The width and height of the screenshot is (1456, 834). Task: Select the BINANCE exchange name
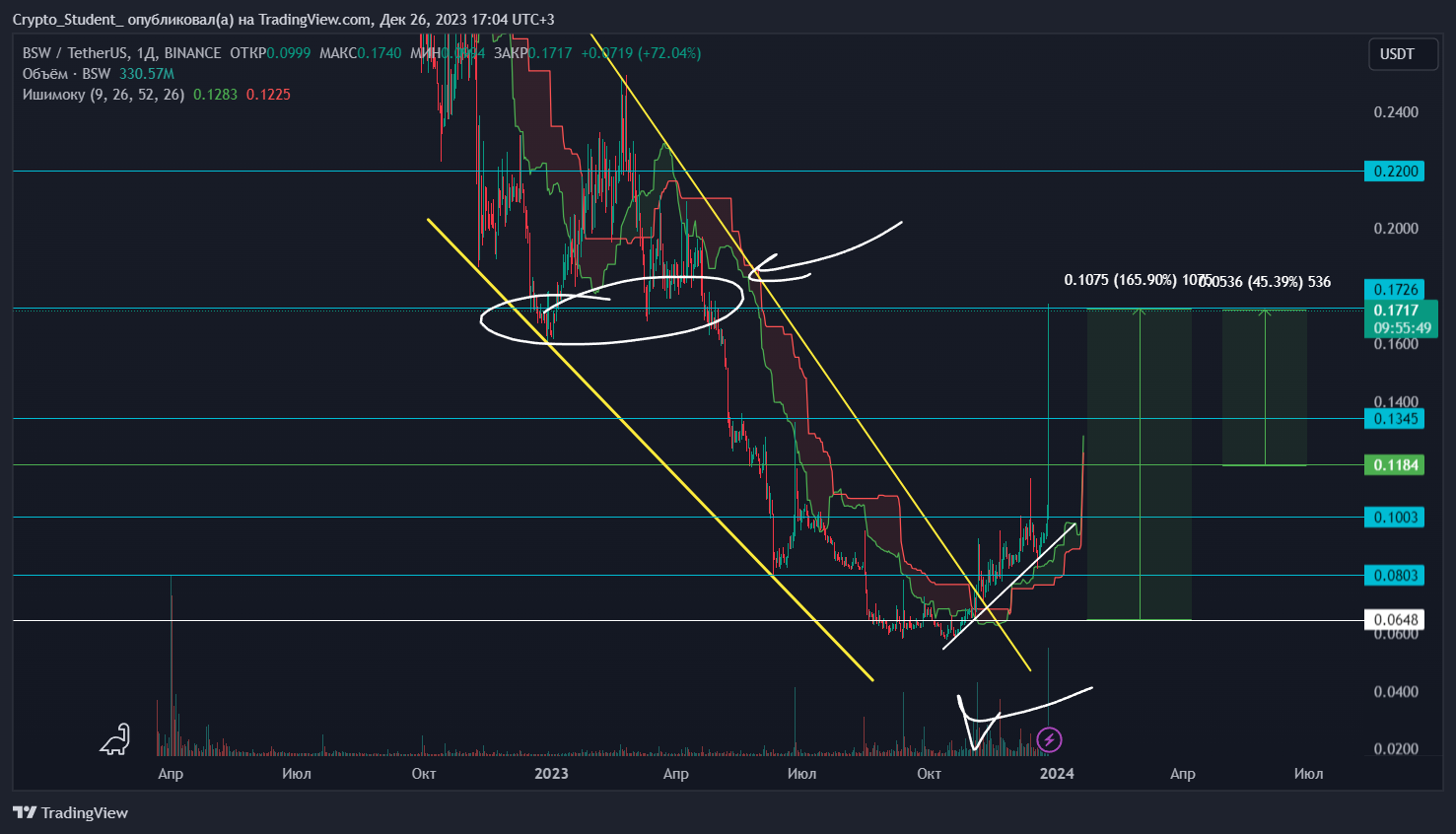click(193, 53)
